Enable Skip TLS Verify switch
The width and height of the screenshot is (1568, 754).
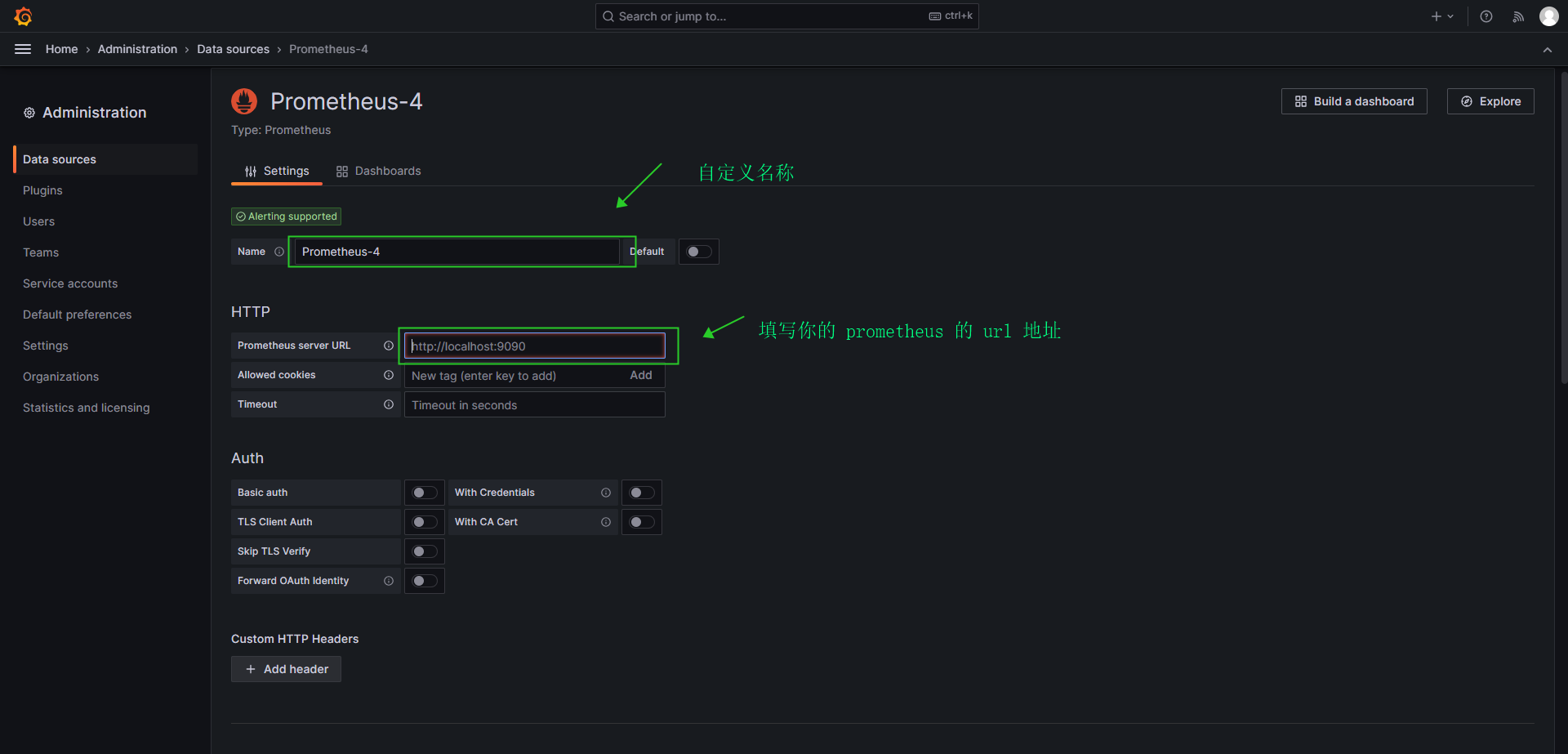tap(424, 551)
